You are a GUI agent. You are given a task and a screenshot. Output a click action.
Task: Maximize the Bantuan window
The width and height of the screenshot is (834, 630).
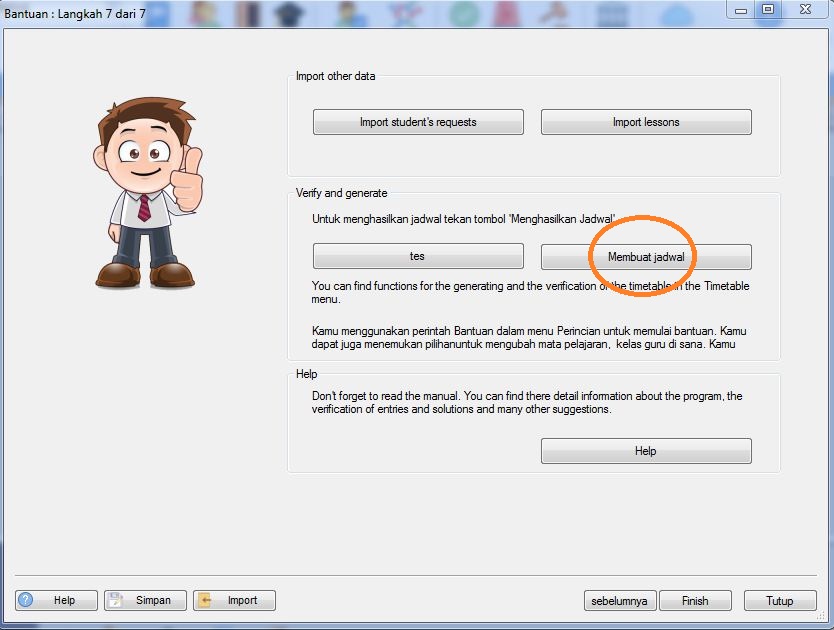tap(768, 9)
